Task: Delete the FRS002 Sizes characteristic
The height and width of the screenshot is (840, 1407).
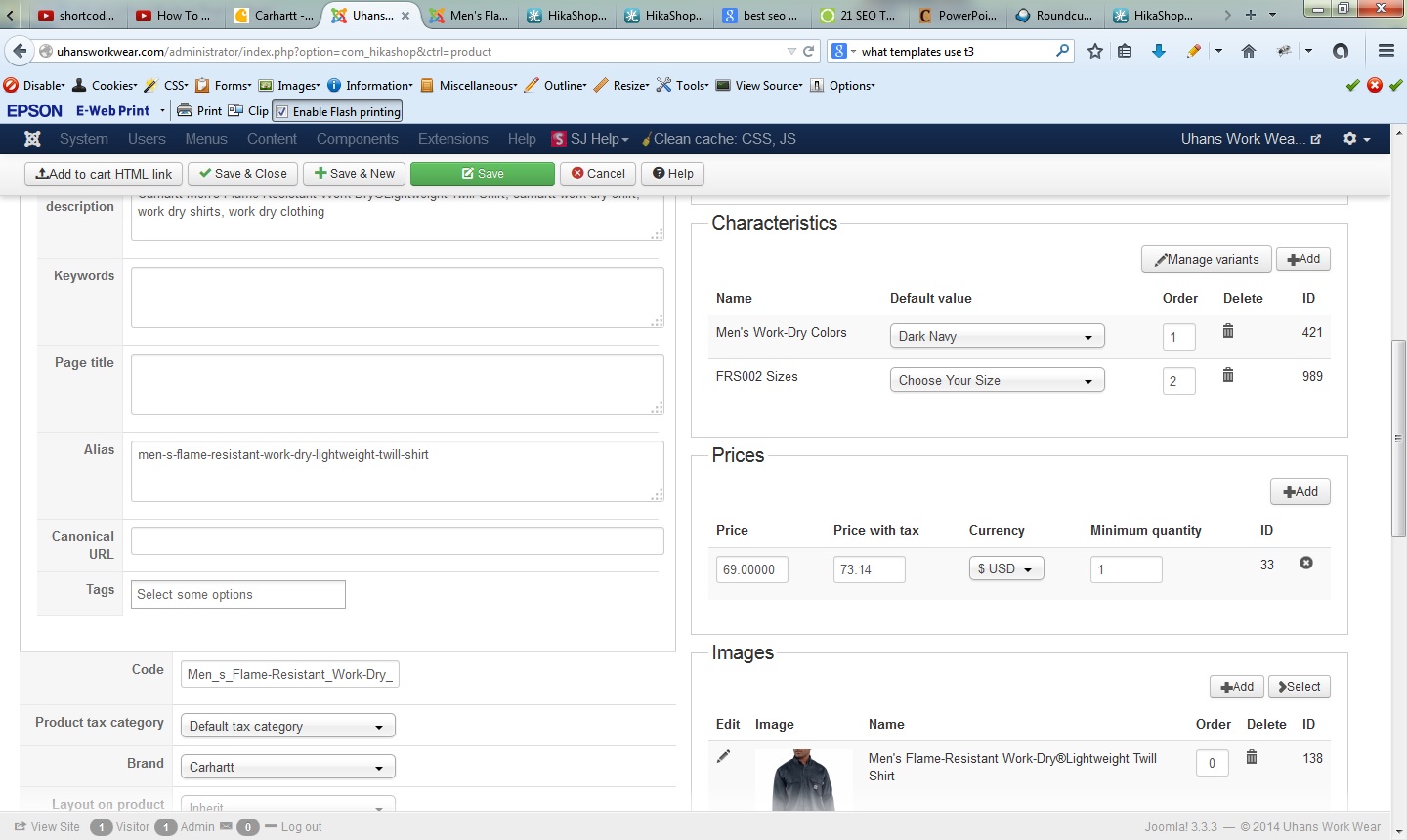Action: click(x=1228, y=375)
